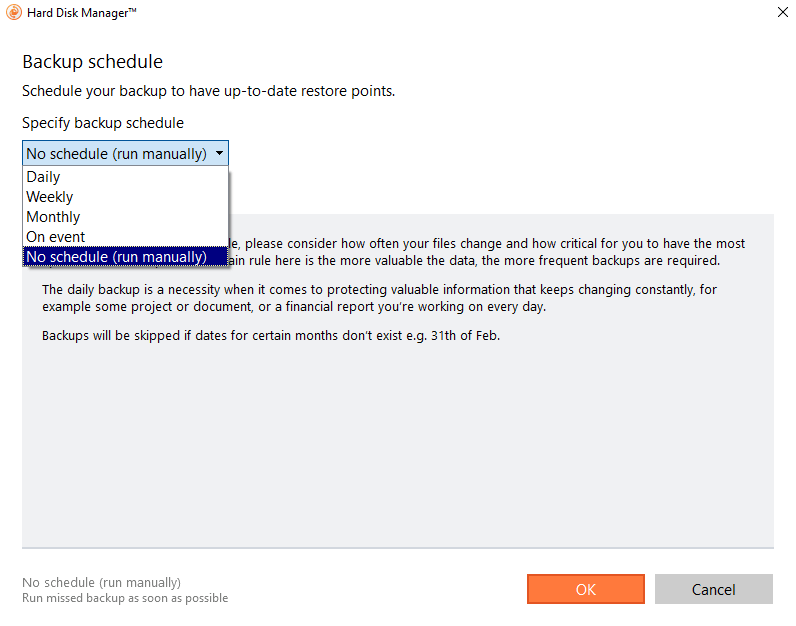Click the 'Backups will be skipped' note
Viewport: 796px width, 626px height.
click(271, 336)
